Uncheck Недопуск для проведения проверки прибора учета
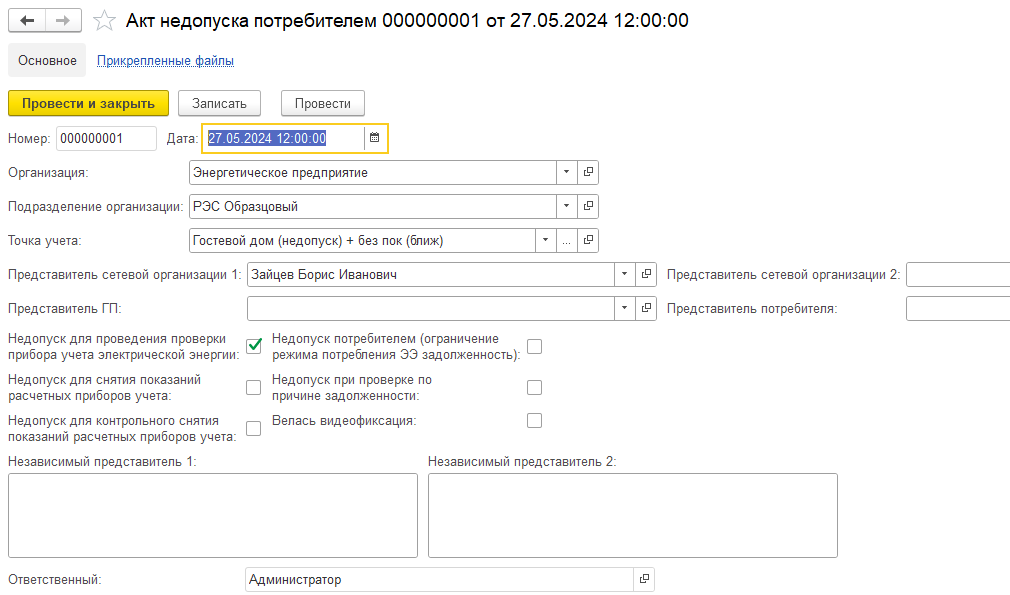 click(x=254, y=346)
